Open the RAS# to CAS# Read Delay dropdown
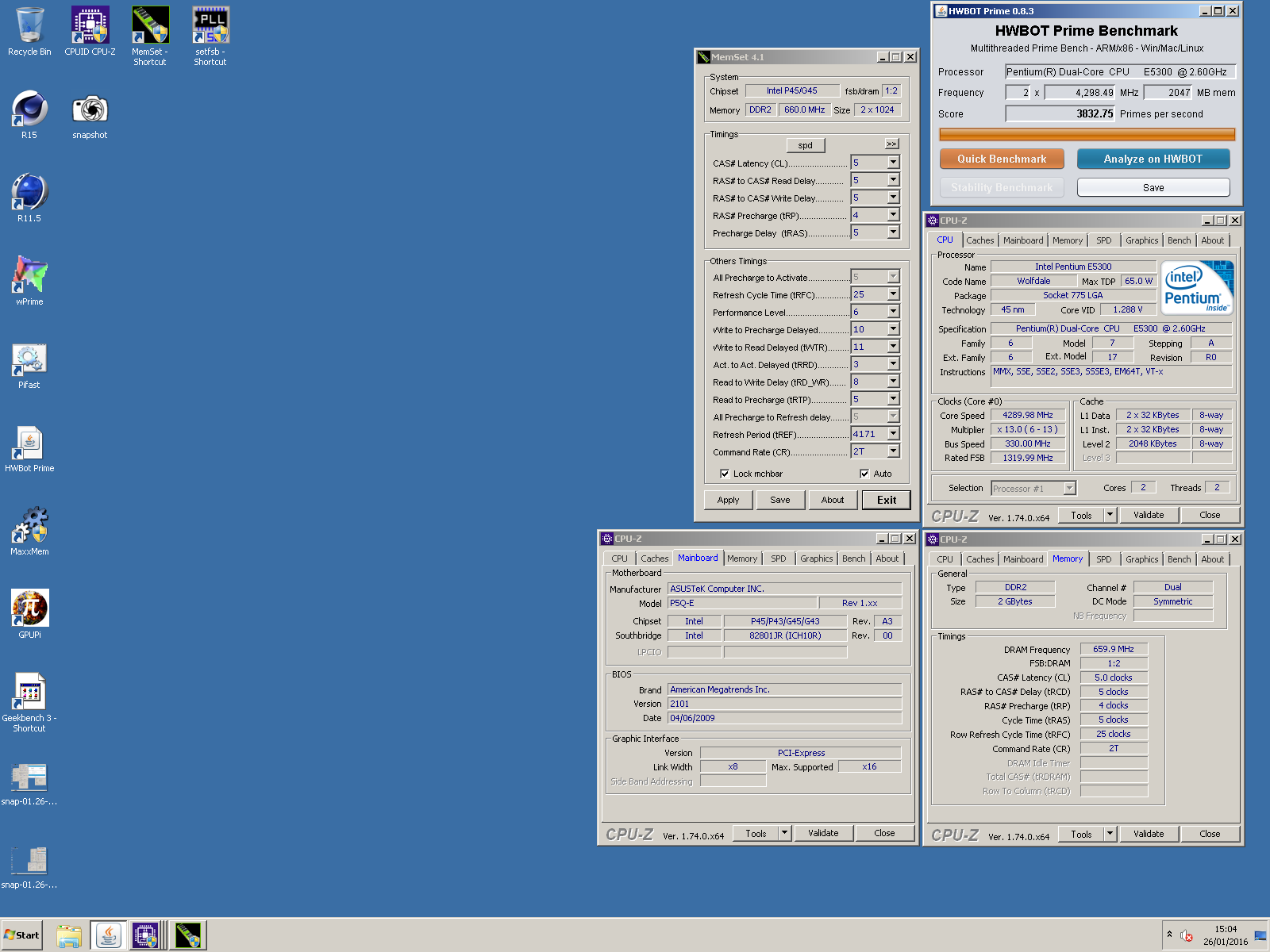Screen dimensions: 1270x952 [893, 180]
